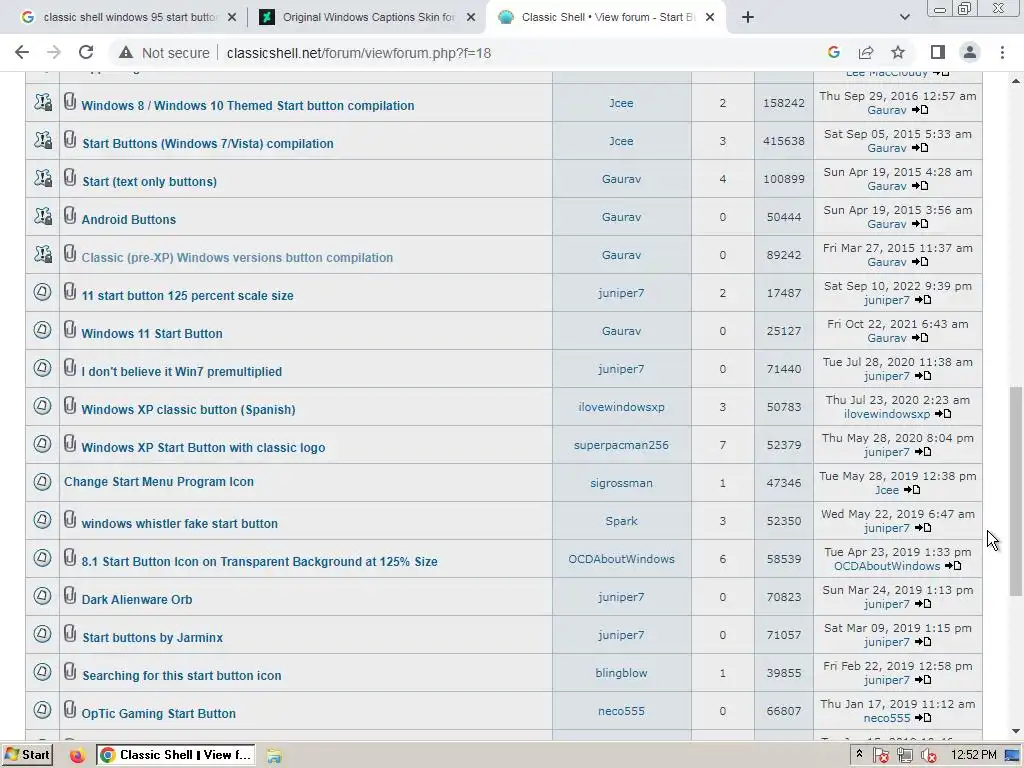Image resolution: width=1024 pixels, height=768 pixels.
Task: Open I don't believe it Win7 premultiplied
Action: pos(182,372)
